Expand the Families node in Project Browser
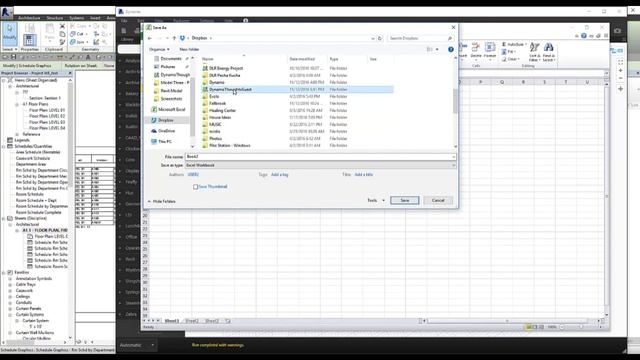The width and height of the screenshot is (640, 360). [x=4, y=272]
